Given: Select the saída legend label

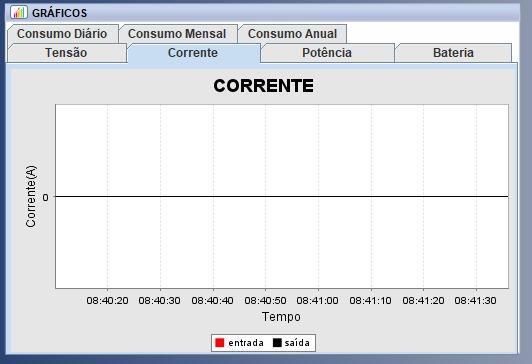Looking at the screenshot, I should (297, 343).
